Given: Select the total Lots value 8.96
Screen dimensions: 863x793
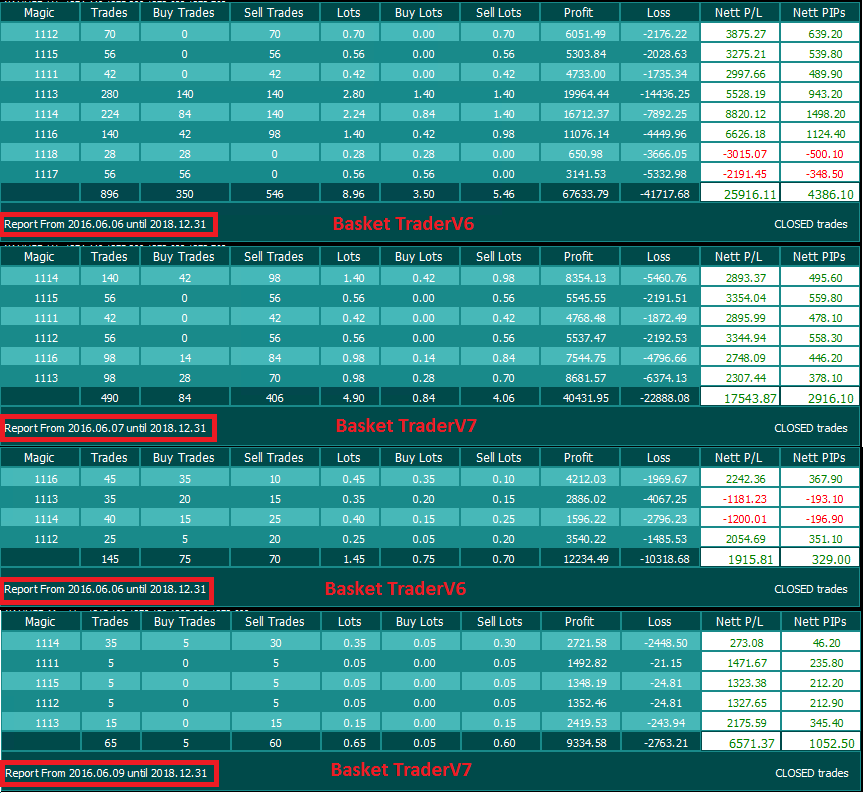Looking at the screenshot, I should pyautogui.click(x=349, y=194).
